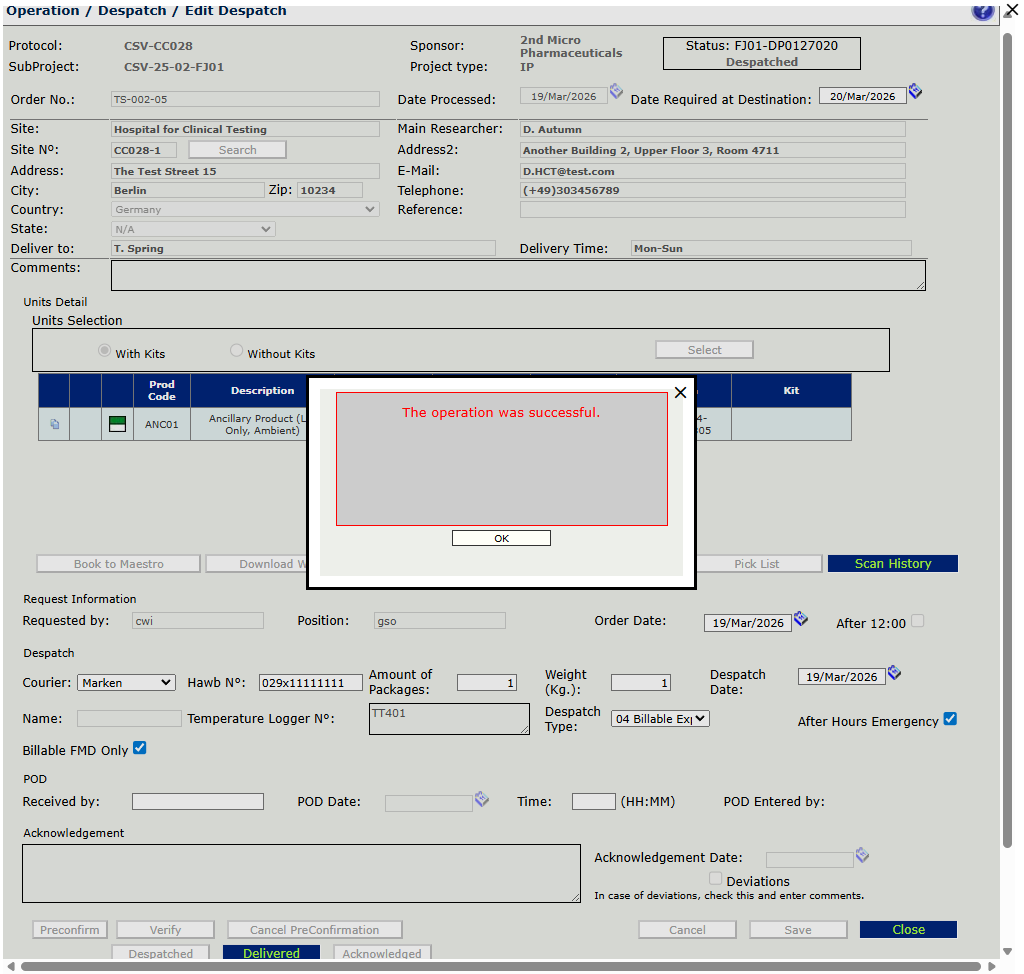Open the help question mark icon
The width and height of the screenshot is (1024, 974).
pyautogui.click(x=982, y=11)
